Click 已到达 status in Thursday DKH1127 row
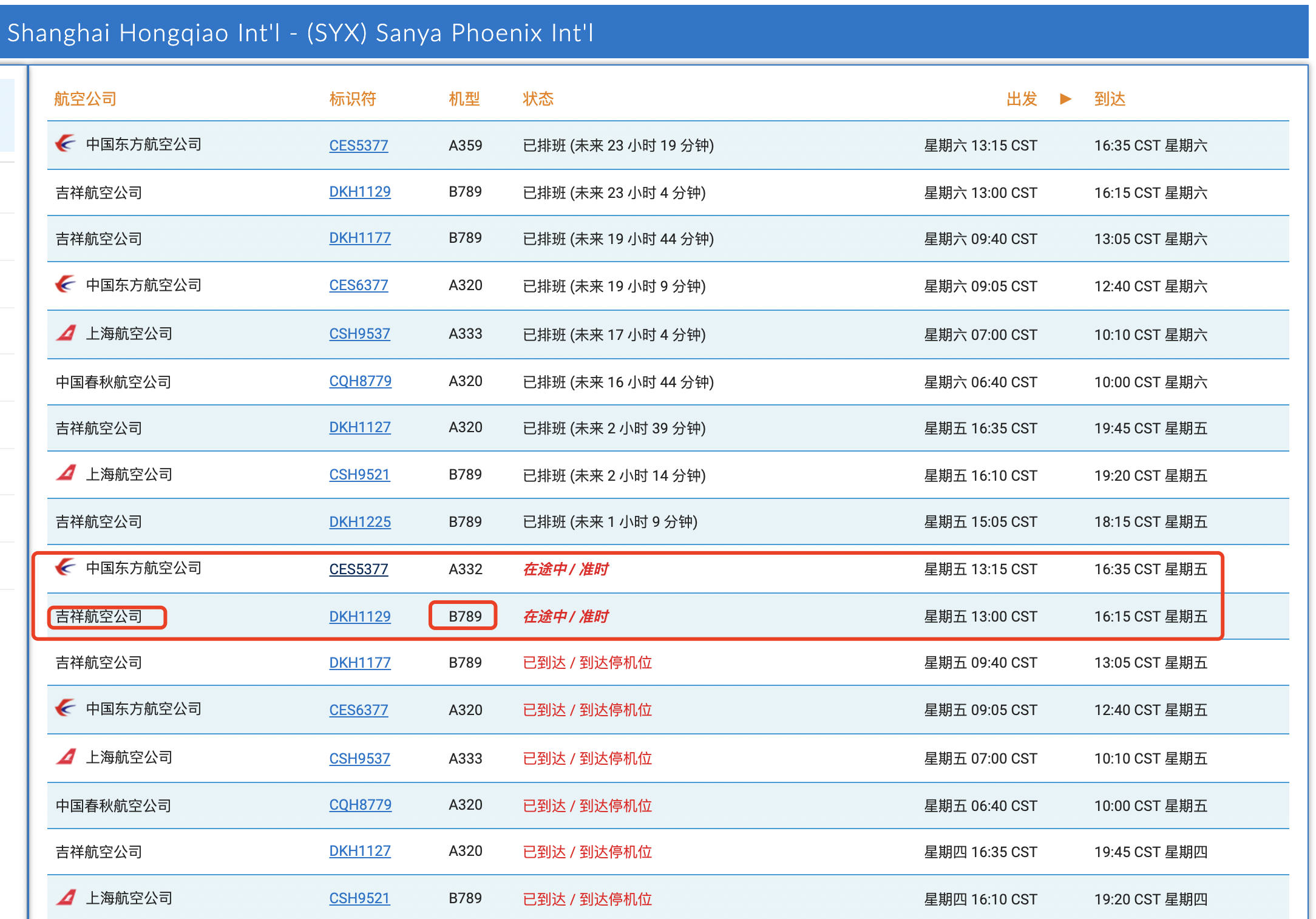Screen dimensions: 1316x919 pos(588,852)
